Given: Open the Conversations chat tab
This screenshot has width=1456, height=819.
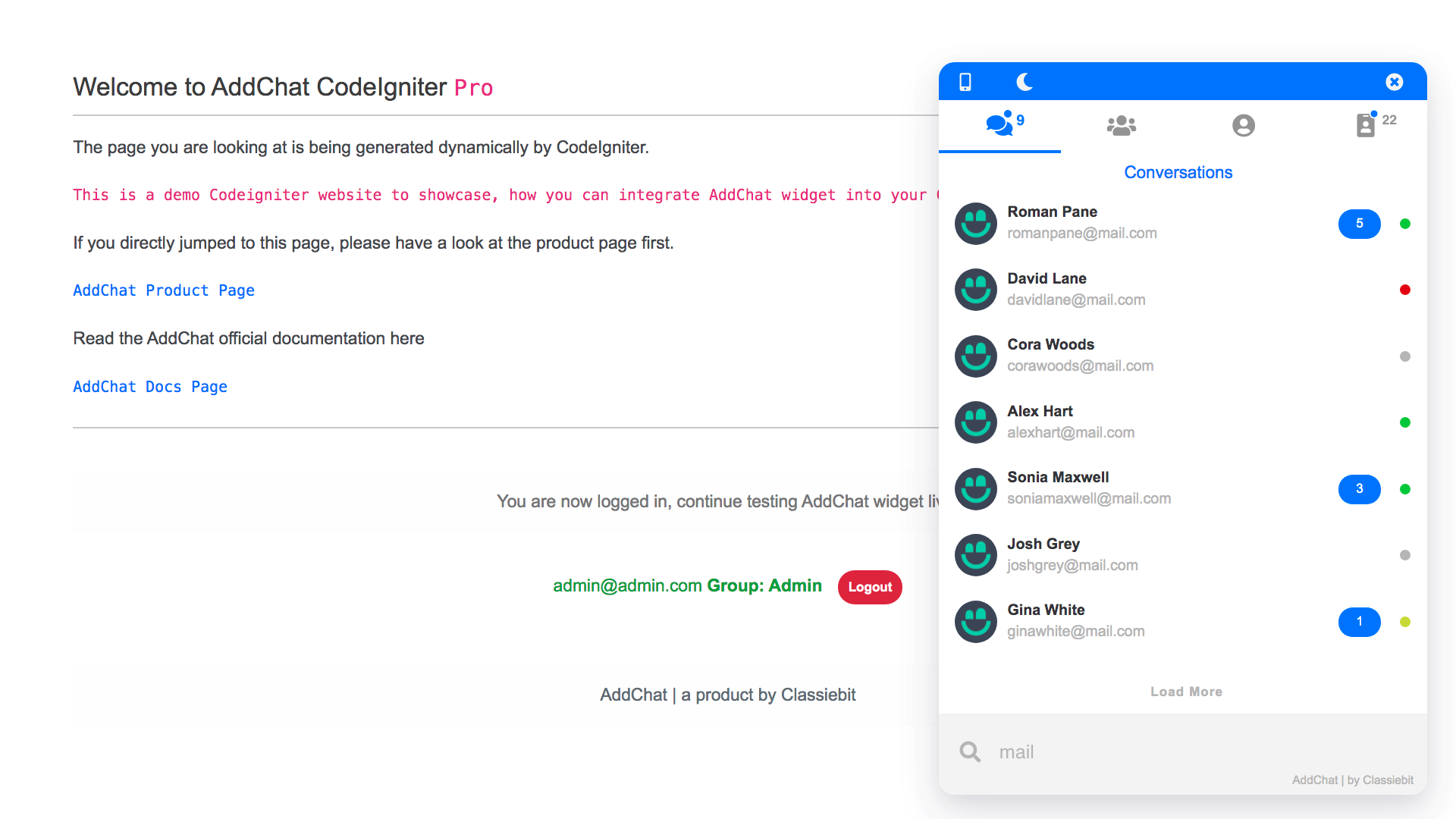Looking at the screenshot, I should 999,124.
